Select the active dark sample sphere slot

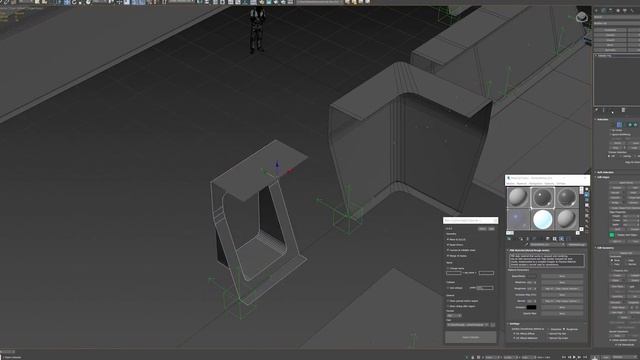pyautogui.click(x=543, y=198)
